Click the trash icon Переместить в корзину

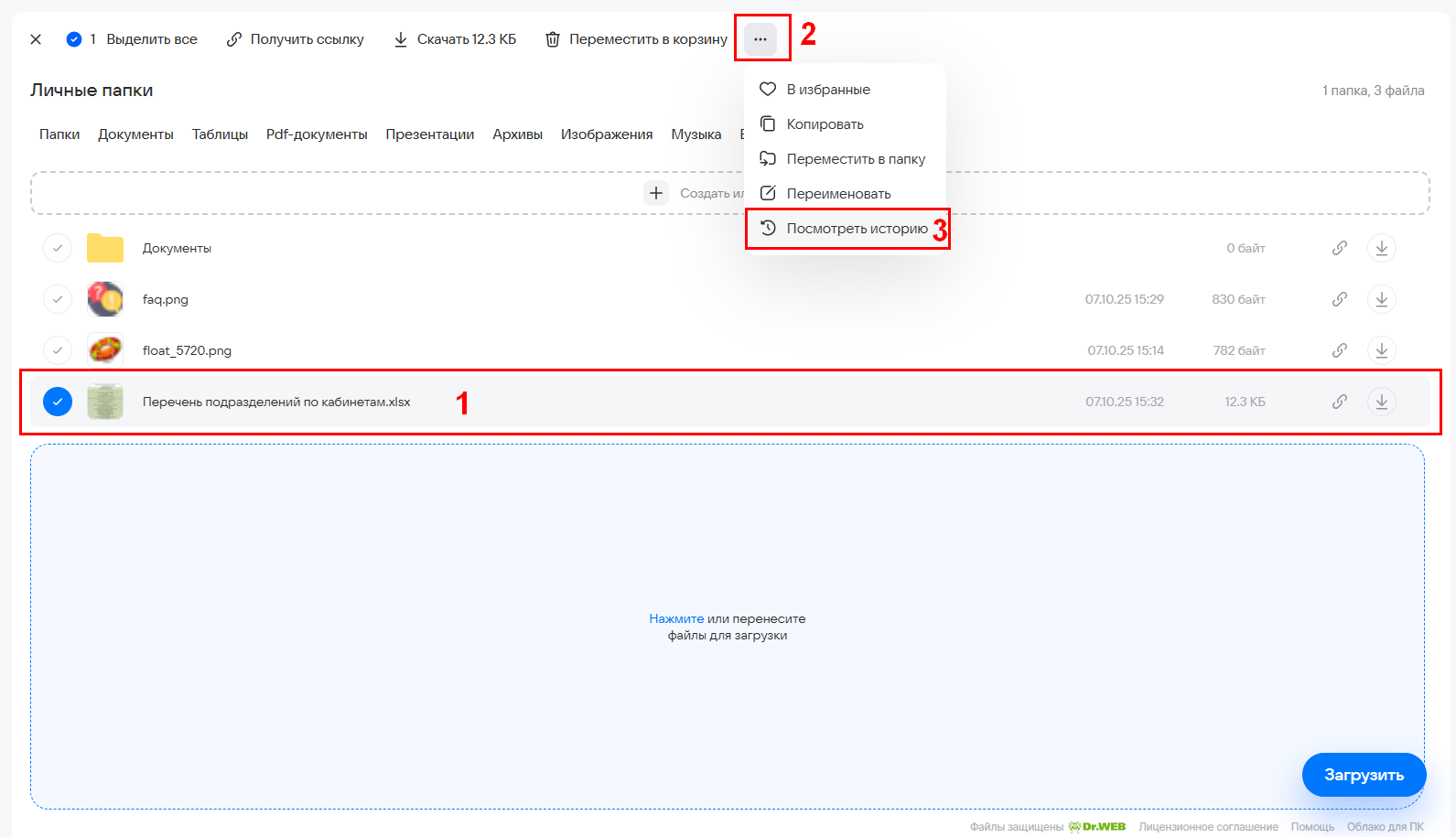point(553,39)
